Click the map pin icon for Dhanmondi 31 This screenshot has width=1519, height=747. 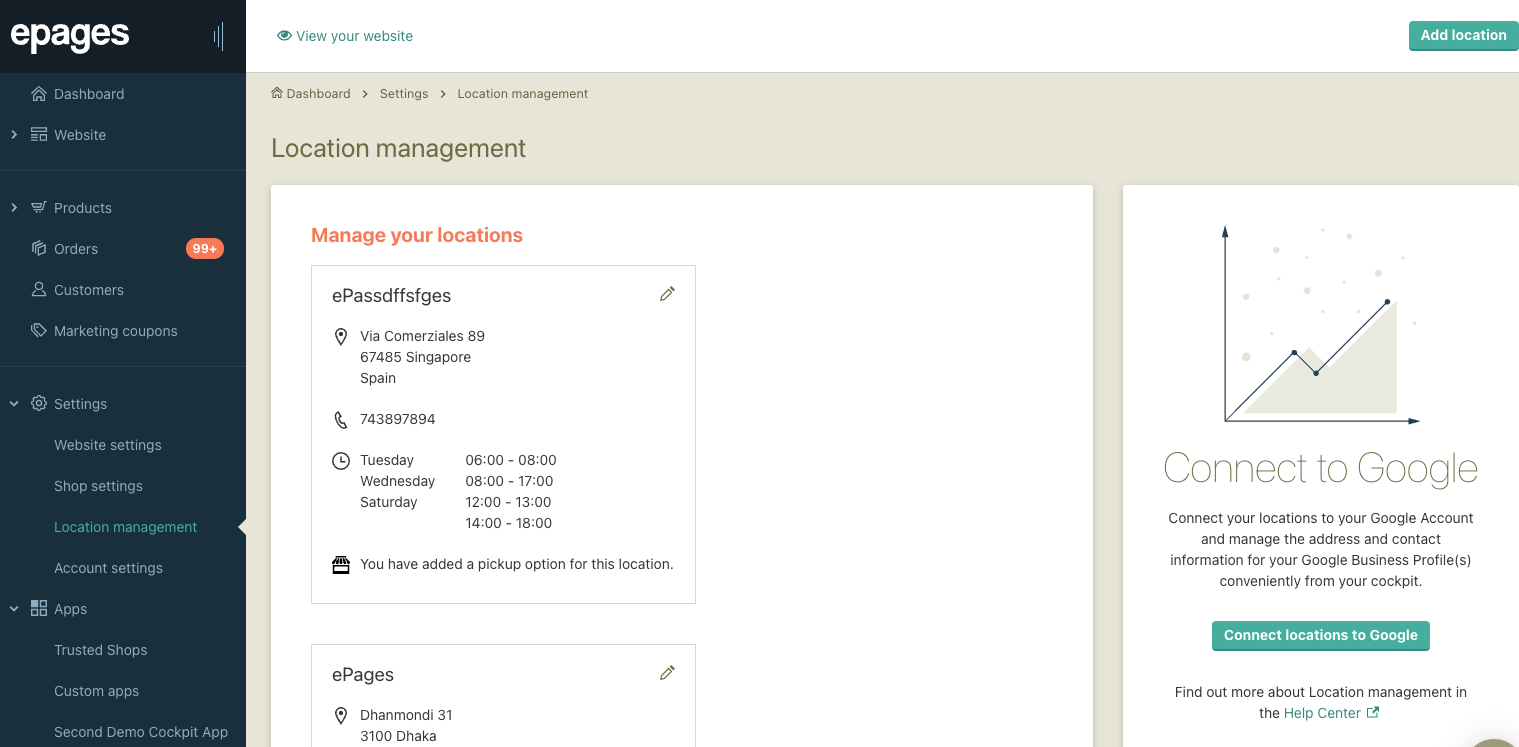pos(341,716)
